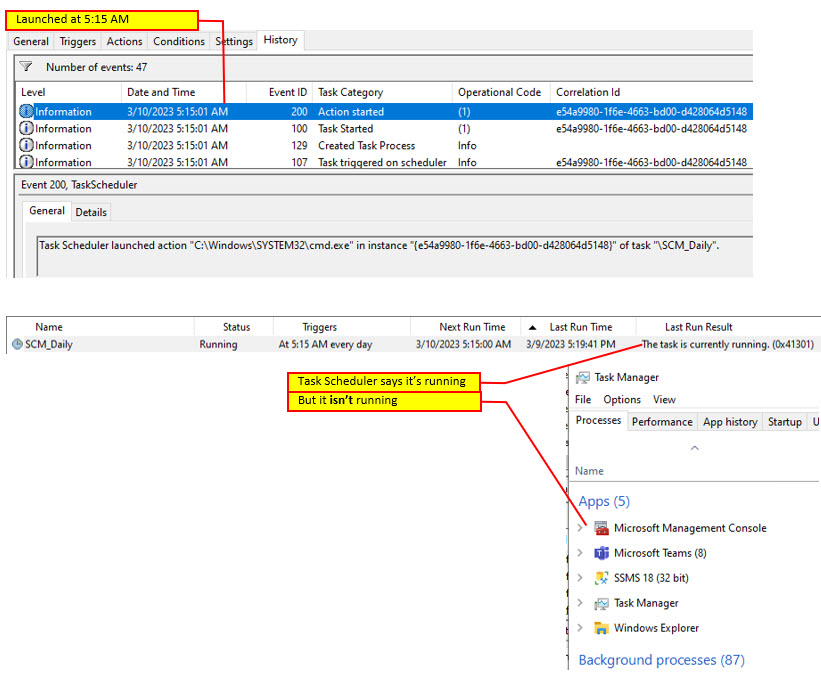The image size is (821, 677).
Task: Click the Task Manager icon in the Apps list
Action: click(x=600, y=604)
